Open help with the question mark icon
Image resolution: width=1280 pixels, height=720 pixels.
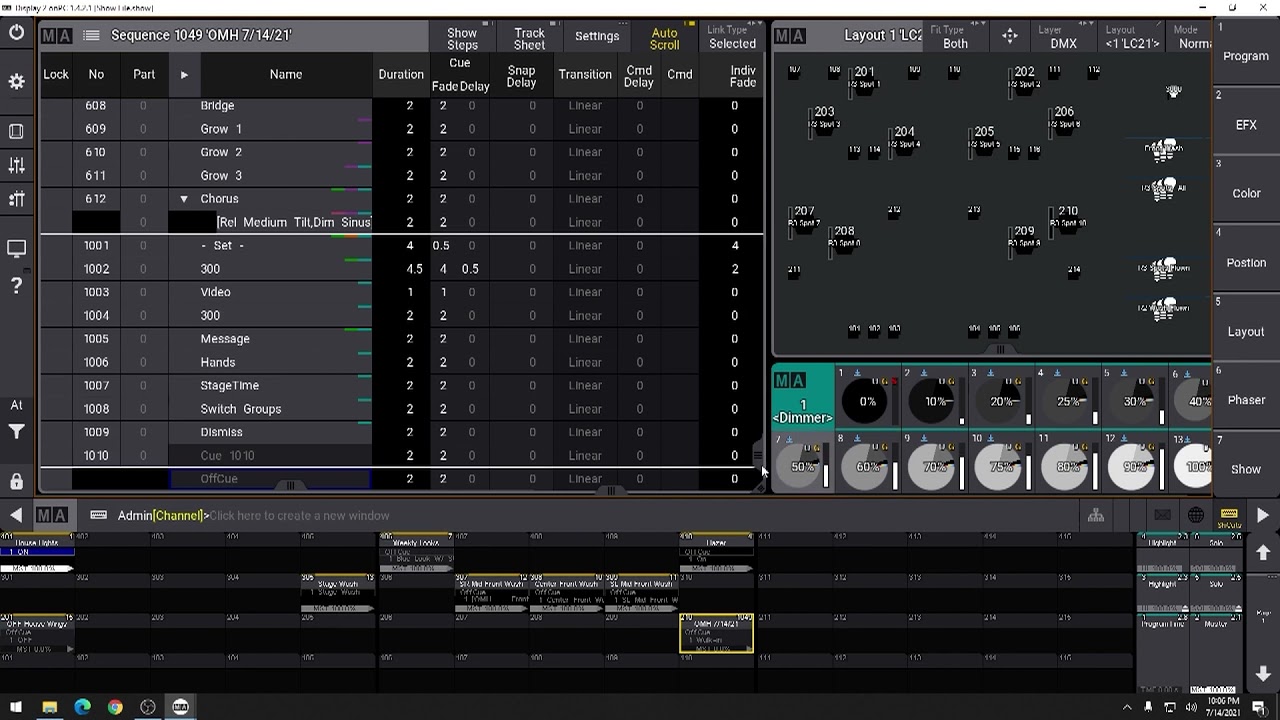click(x=16, y=286)
